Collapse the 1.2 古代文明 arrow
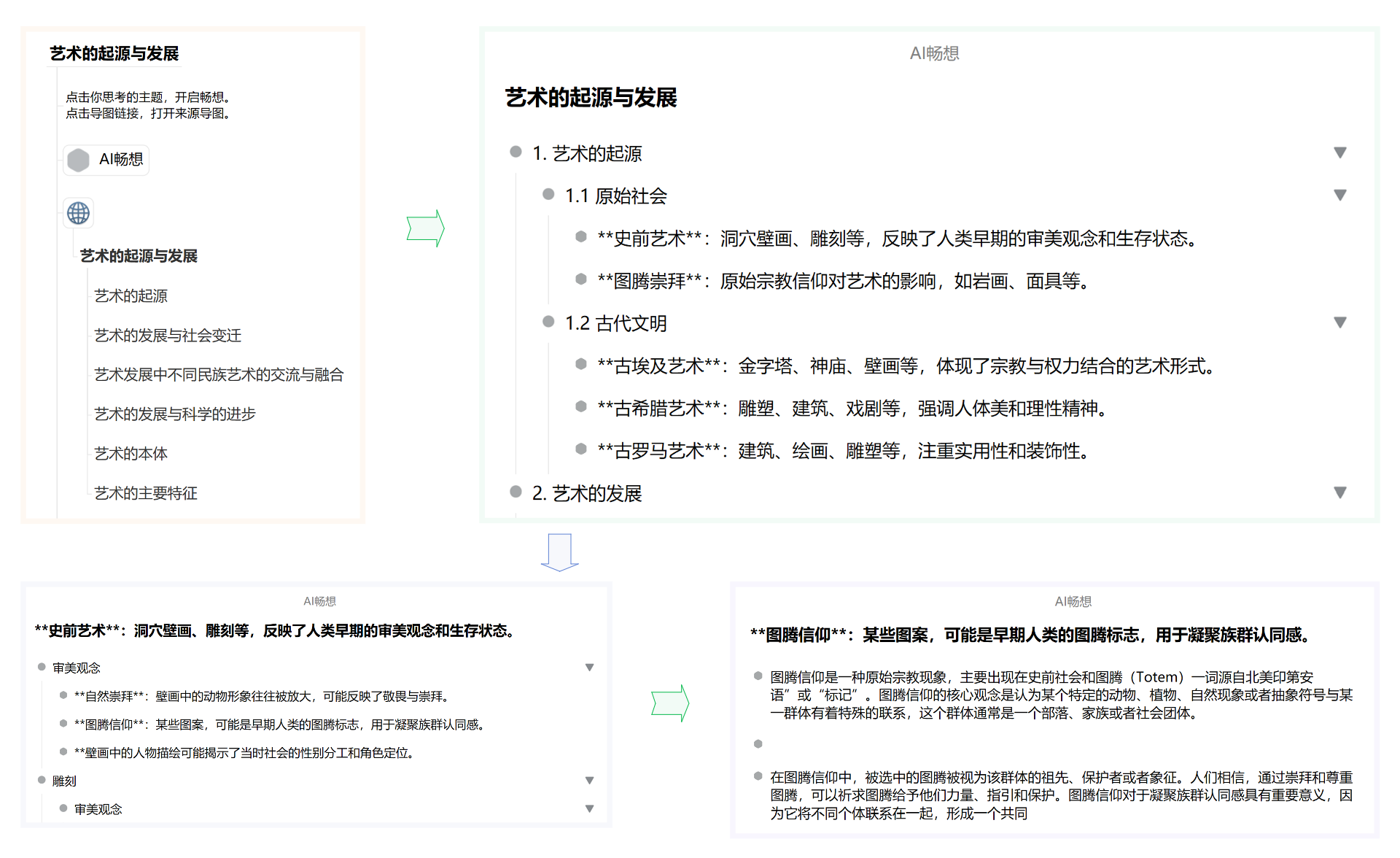 (x=1339, y=322)
